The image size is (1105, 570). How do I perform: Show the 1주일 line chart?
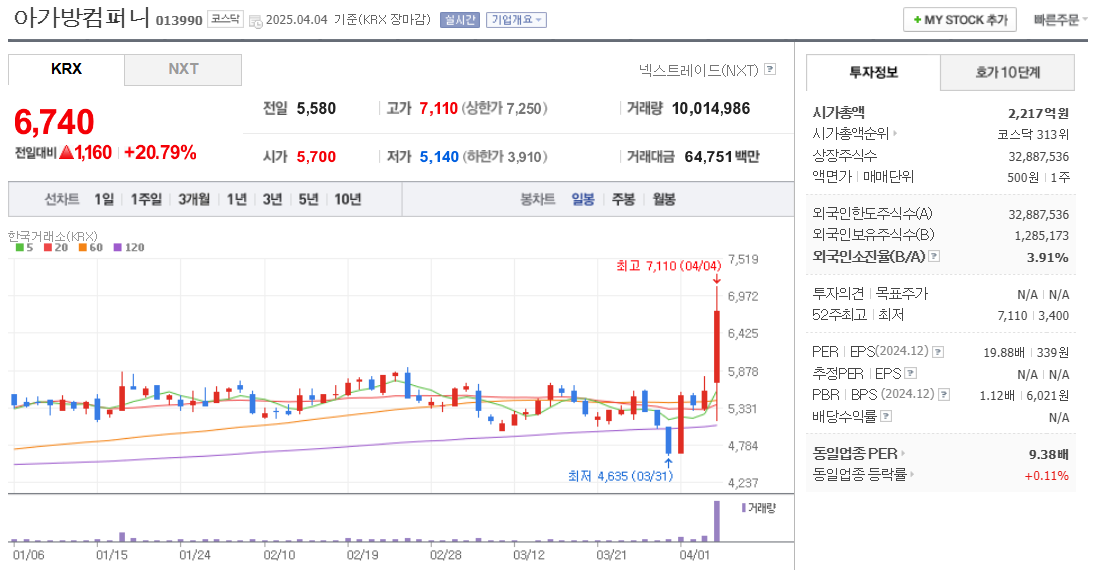pyautogui.click(x=146, y=199)
